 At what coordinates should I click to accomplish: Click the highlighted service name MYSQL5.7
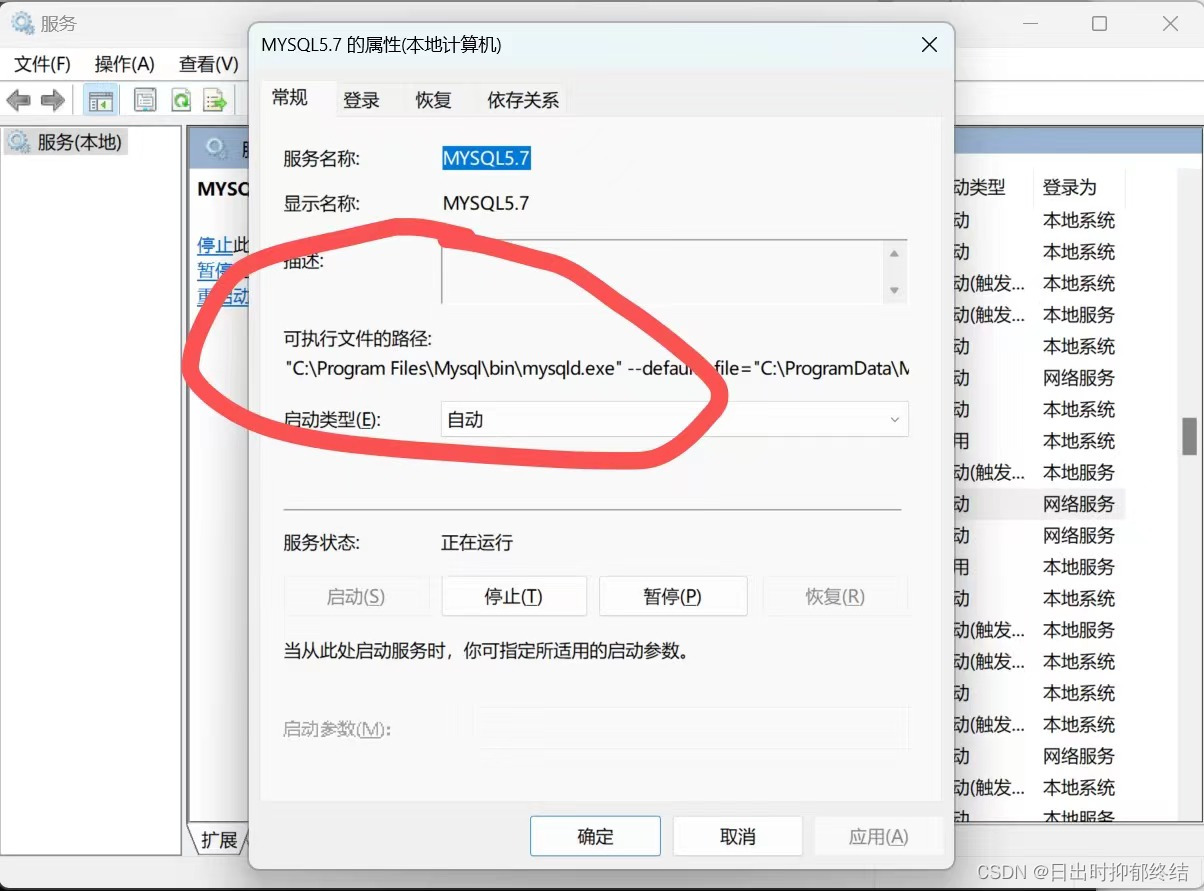(x=486, y=158)
